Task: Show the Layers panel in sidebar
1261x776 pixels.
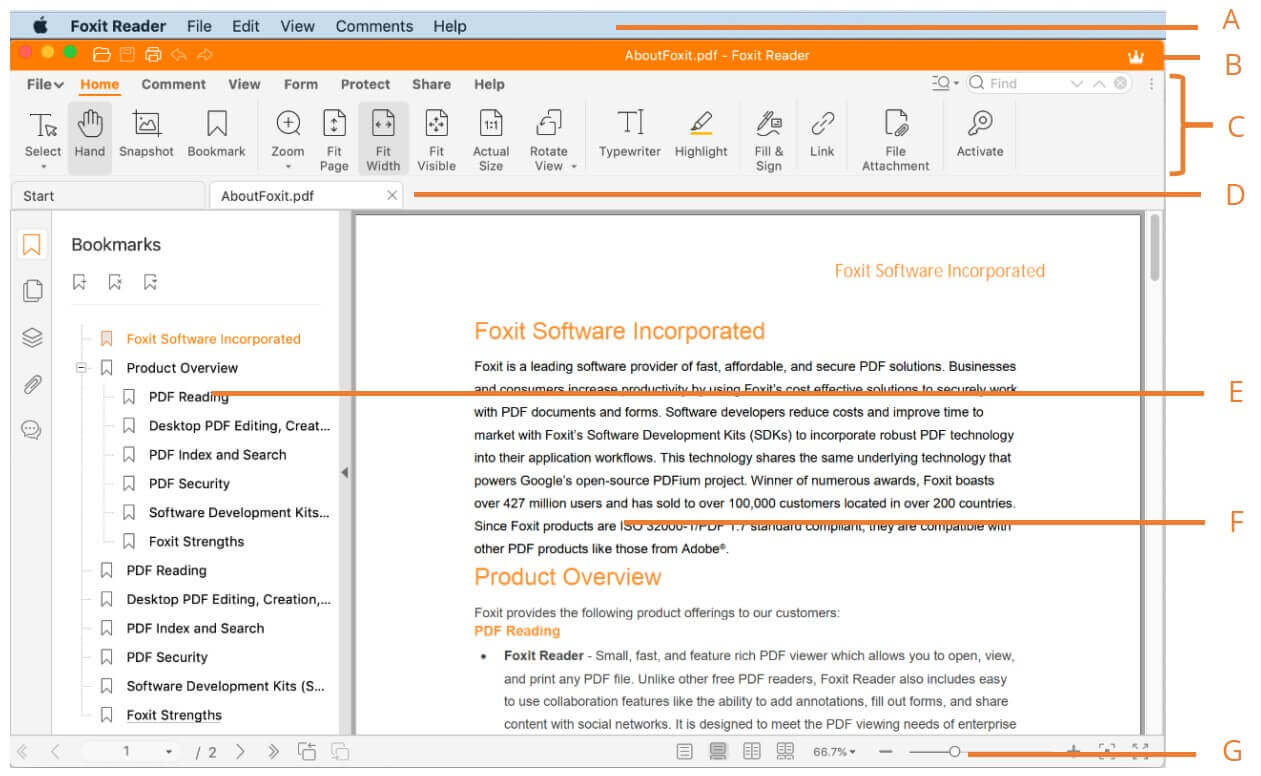Action: [32, 338]
